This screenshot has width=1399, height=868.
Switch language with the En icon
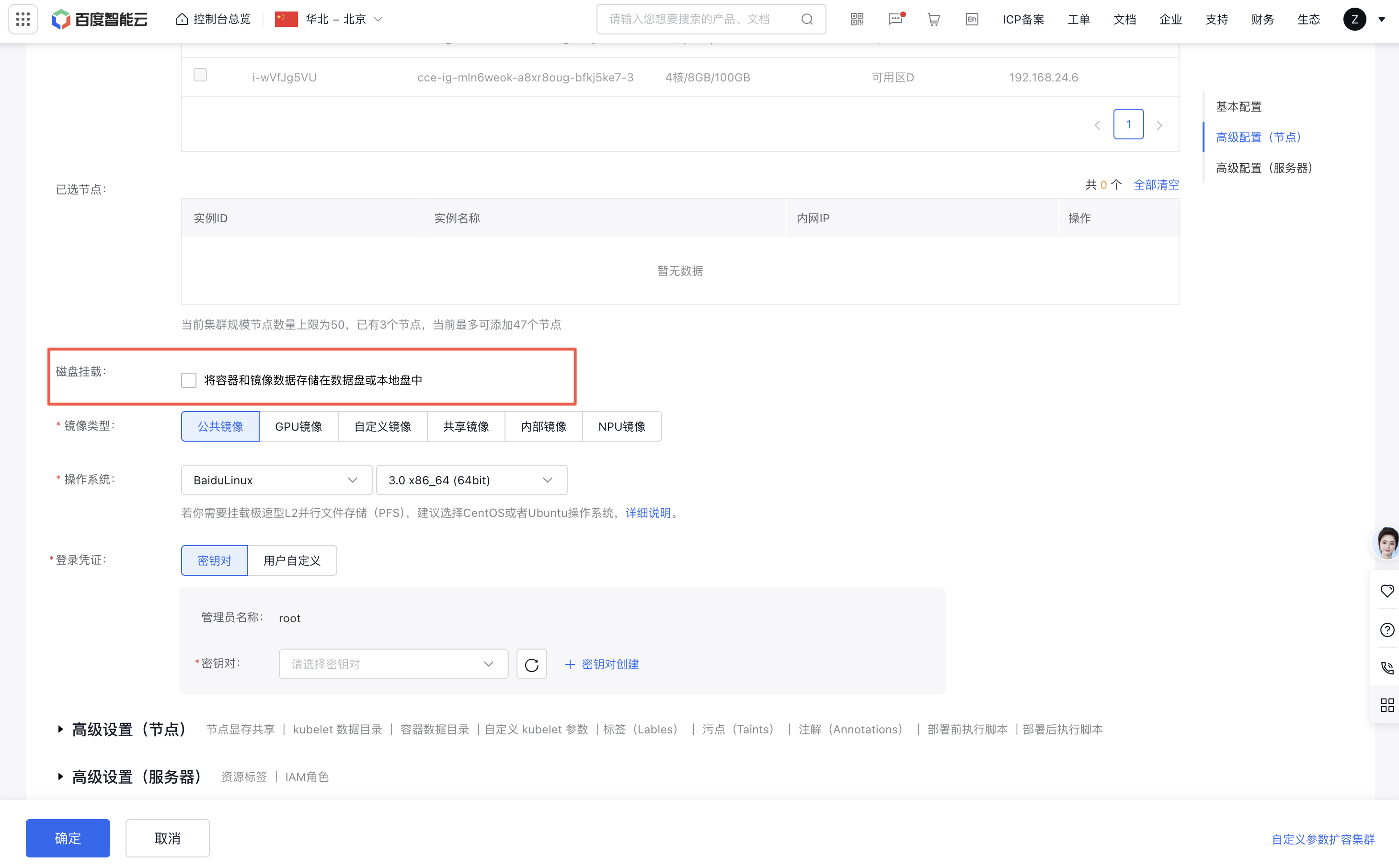point(971,19)
